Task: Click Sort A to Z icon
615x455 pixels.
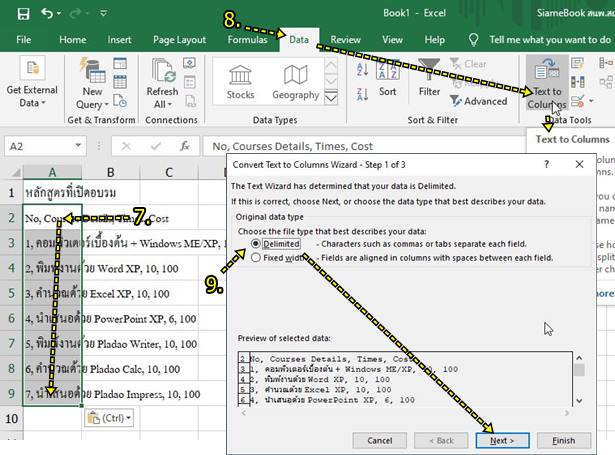Action: point(362,69)
